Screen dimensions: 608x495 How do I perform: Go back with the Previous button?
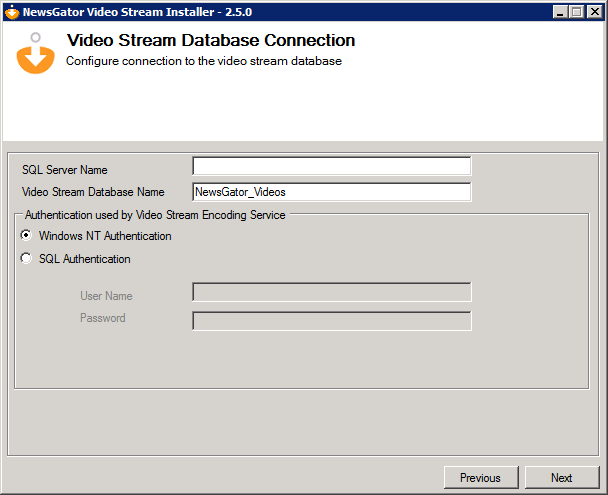480,478
